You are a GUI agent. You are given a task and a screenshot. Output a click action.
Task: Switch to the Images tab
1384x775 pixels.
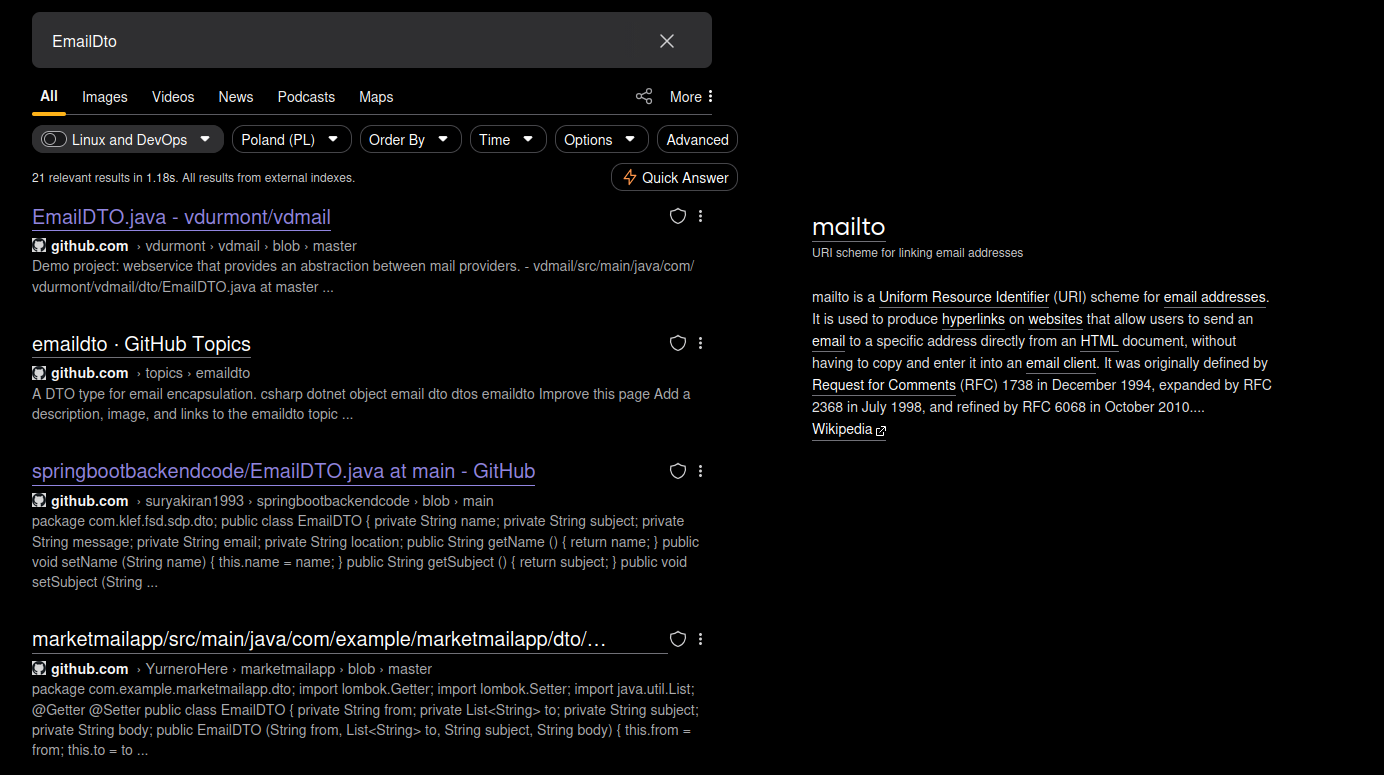(x=104, y=97)
